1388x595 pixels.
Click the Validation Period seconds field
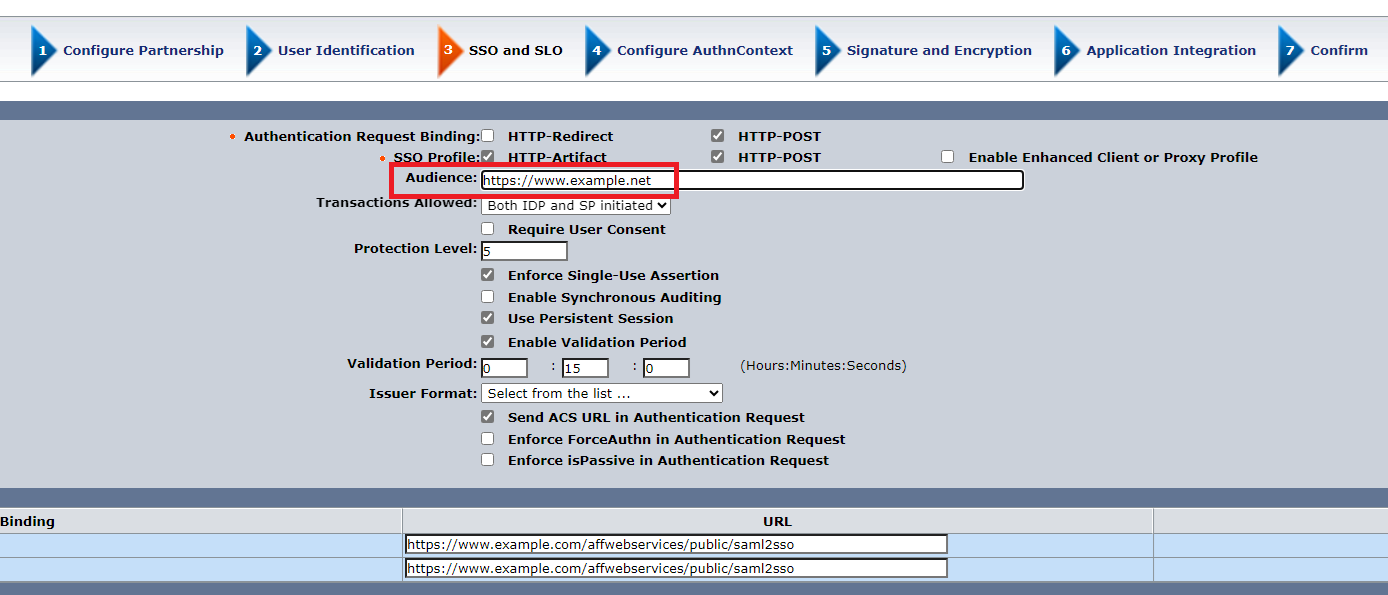(x=666, y=368)
